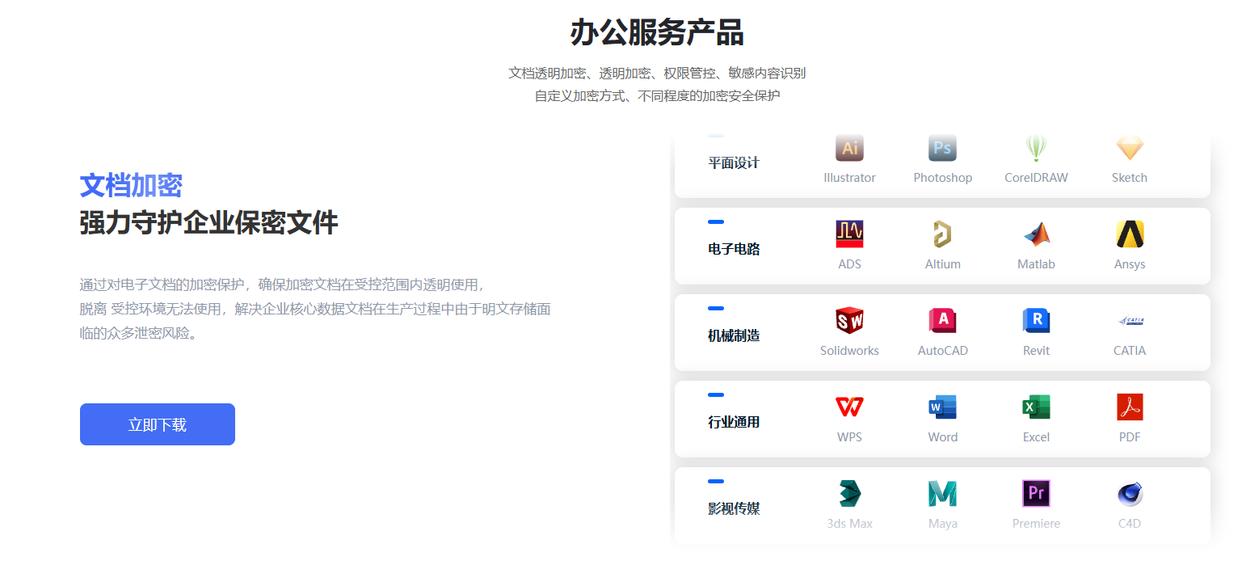Screen dimensions: 1242x565
Task: Click the WPS icon
Action: tap(849, 407)
